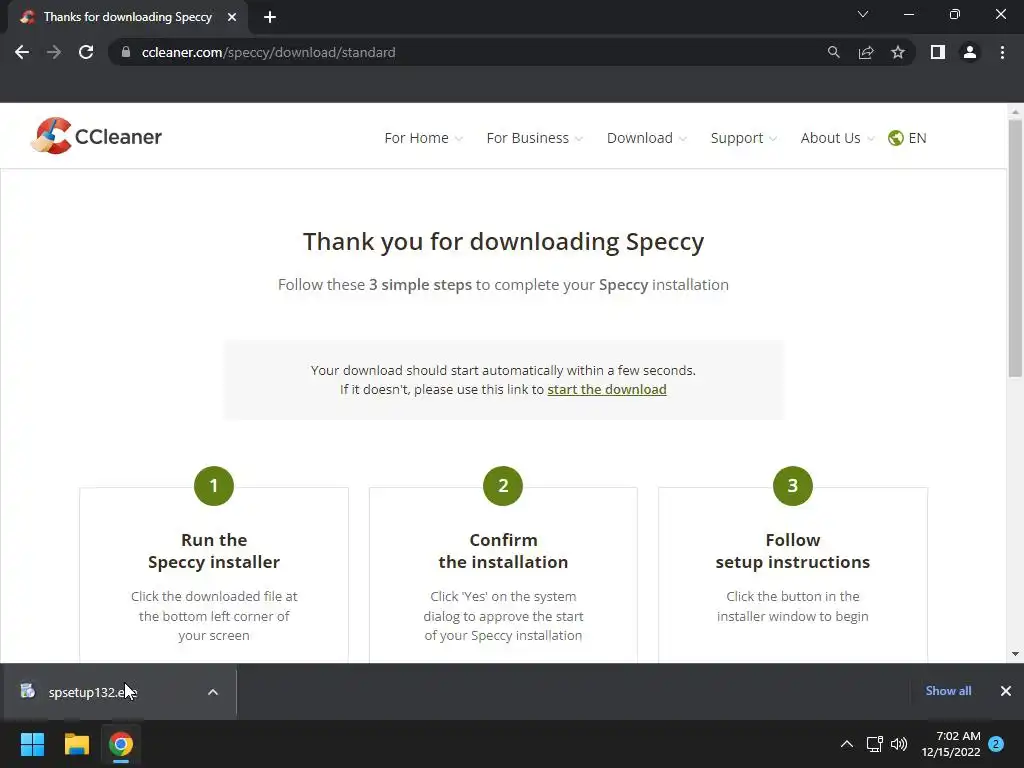1024x768 pixels.
Task: Click the padlock site info icon
Action: coord(126,52)
